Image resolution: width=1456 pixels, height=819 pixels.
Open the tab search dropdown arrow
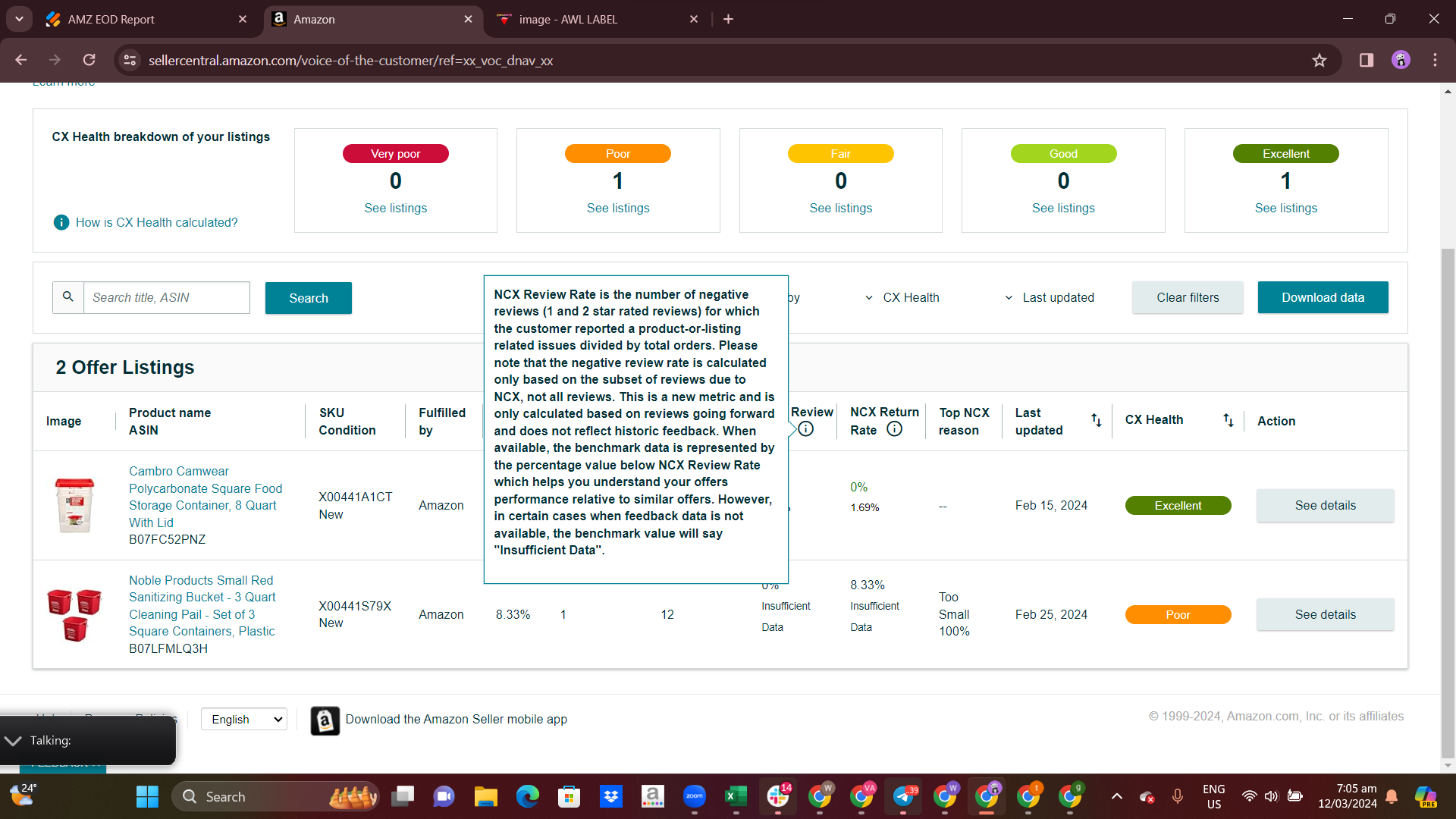coord(19,19)
